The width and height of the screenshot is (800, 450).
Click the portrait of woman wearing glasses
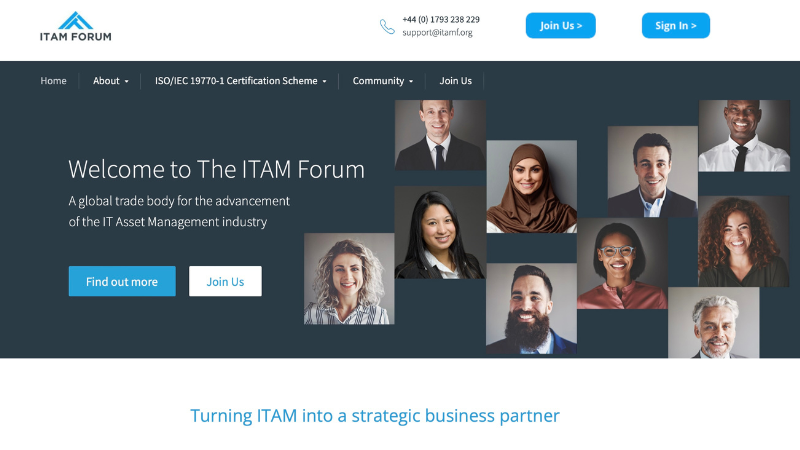[622, 263]
